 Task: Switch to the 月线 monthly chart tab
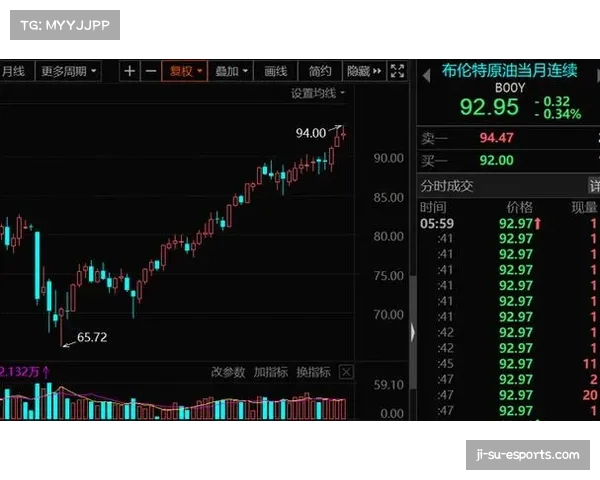click(13, 71)
